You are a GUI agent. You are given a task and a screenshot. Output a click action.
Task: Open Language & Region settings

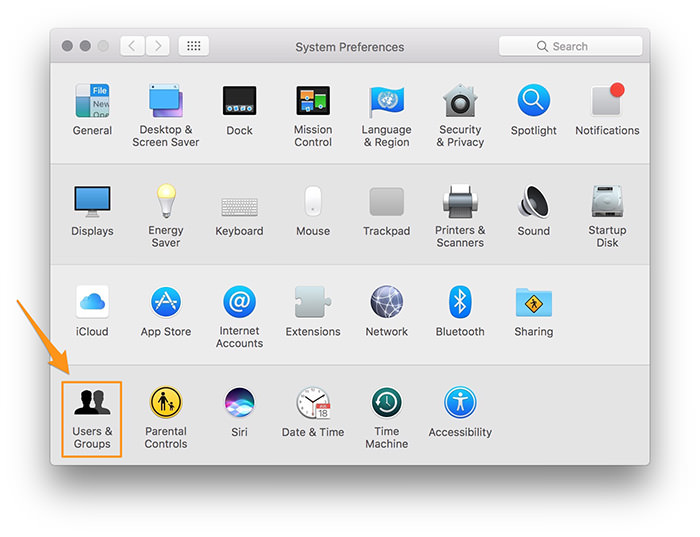pyautogui.click(x=386, y=102)
